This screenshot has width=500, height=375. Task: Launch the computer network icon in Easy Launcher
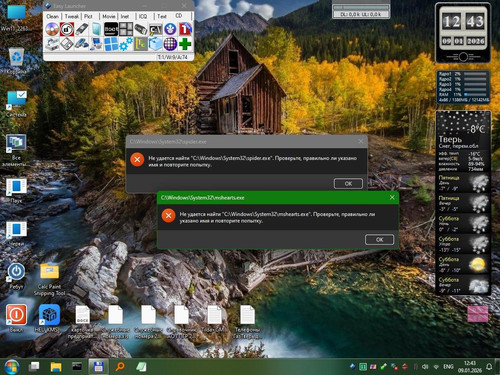point(96,44)
